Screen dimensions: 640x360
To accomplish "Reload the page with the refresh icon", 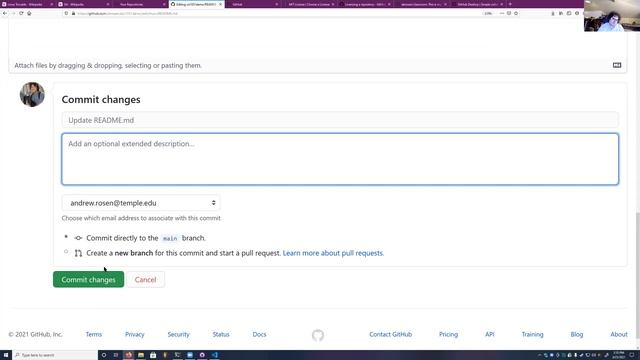I will pos(21,13).
